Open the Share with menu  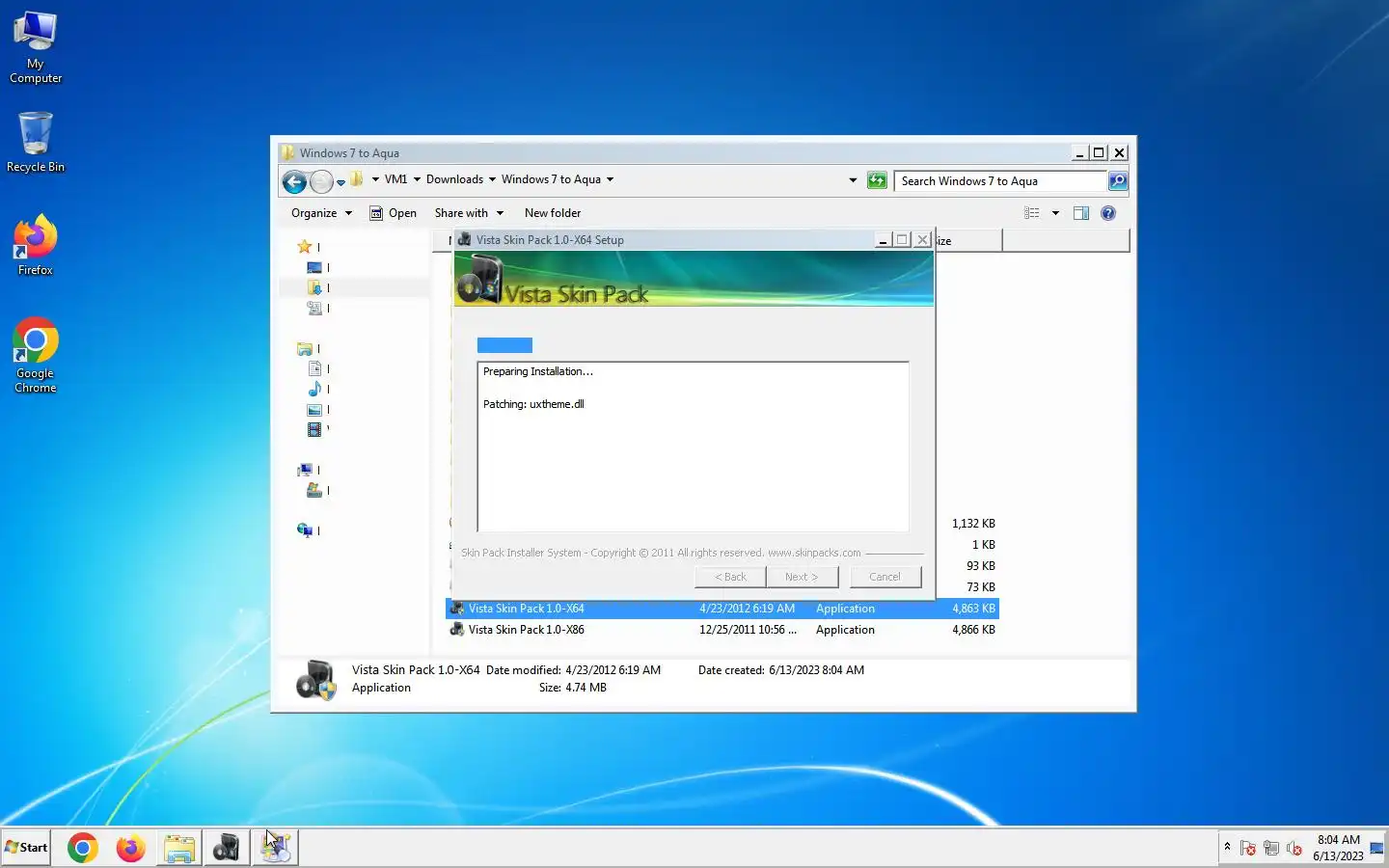pos(469,213)
